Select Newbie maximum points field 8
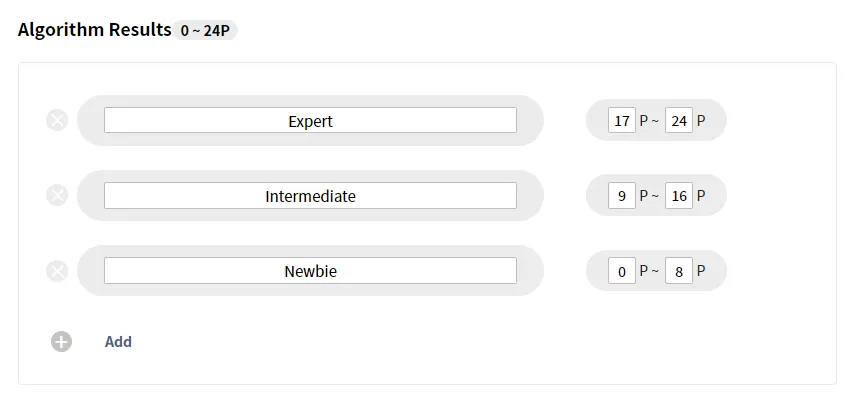The image size is (857, 401). (x=679, y=271)
